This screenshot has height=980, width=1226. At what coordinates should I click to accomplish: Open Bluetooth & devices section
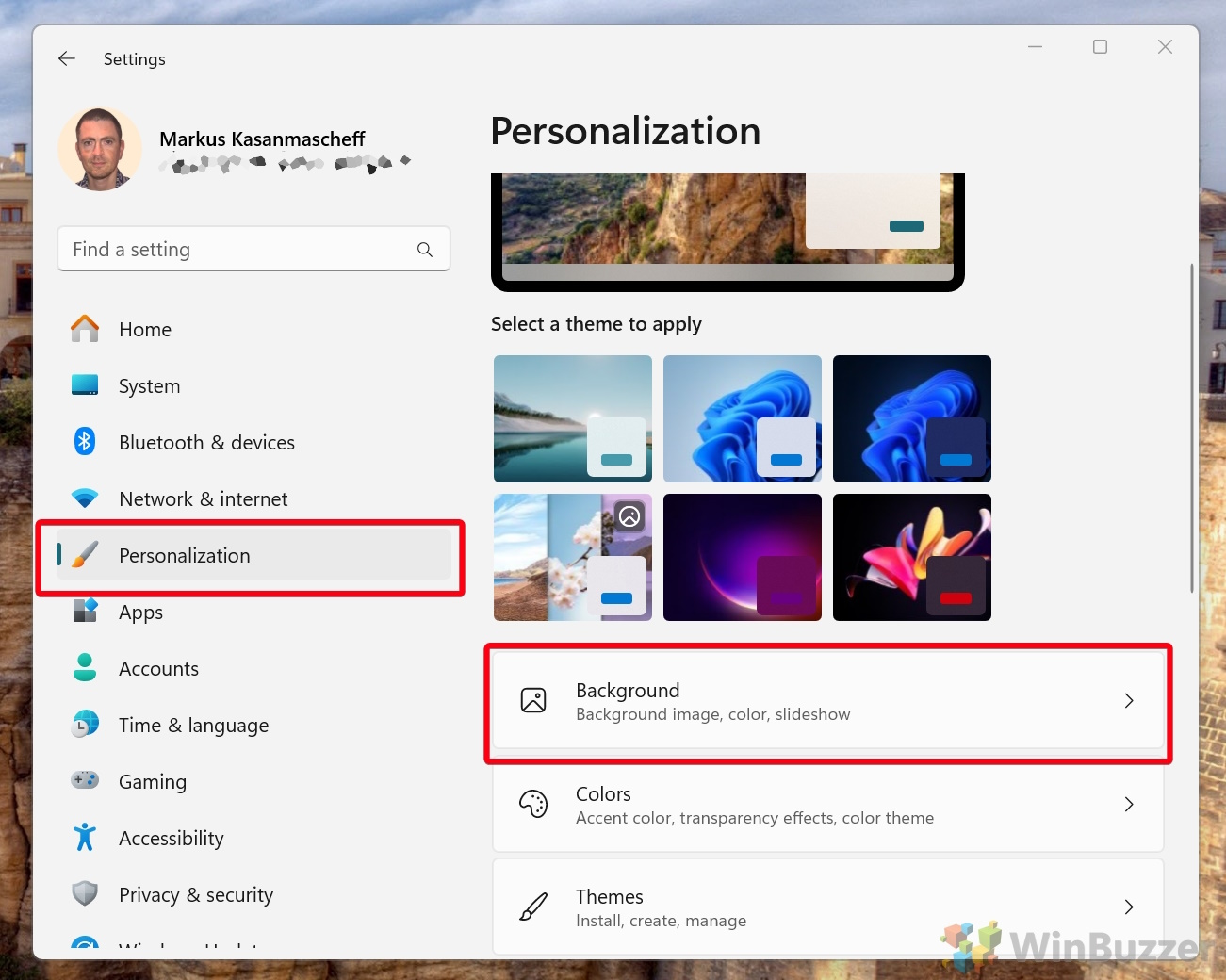point(253,442)
